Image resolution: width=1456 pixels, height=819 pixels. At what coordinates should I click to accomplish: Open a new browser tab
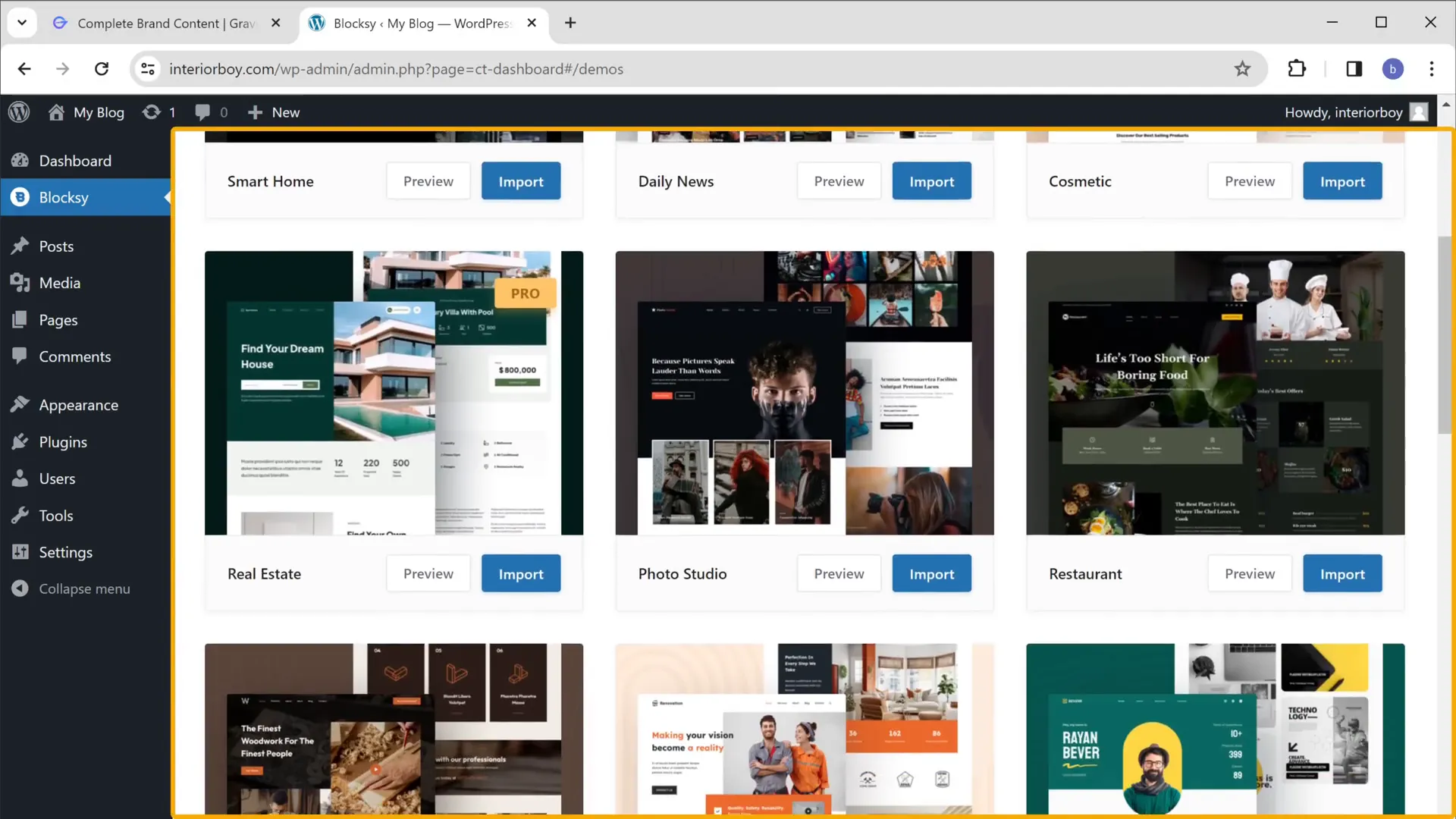click(x=570, y=23)
